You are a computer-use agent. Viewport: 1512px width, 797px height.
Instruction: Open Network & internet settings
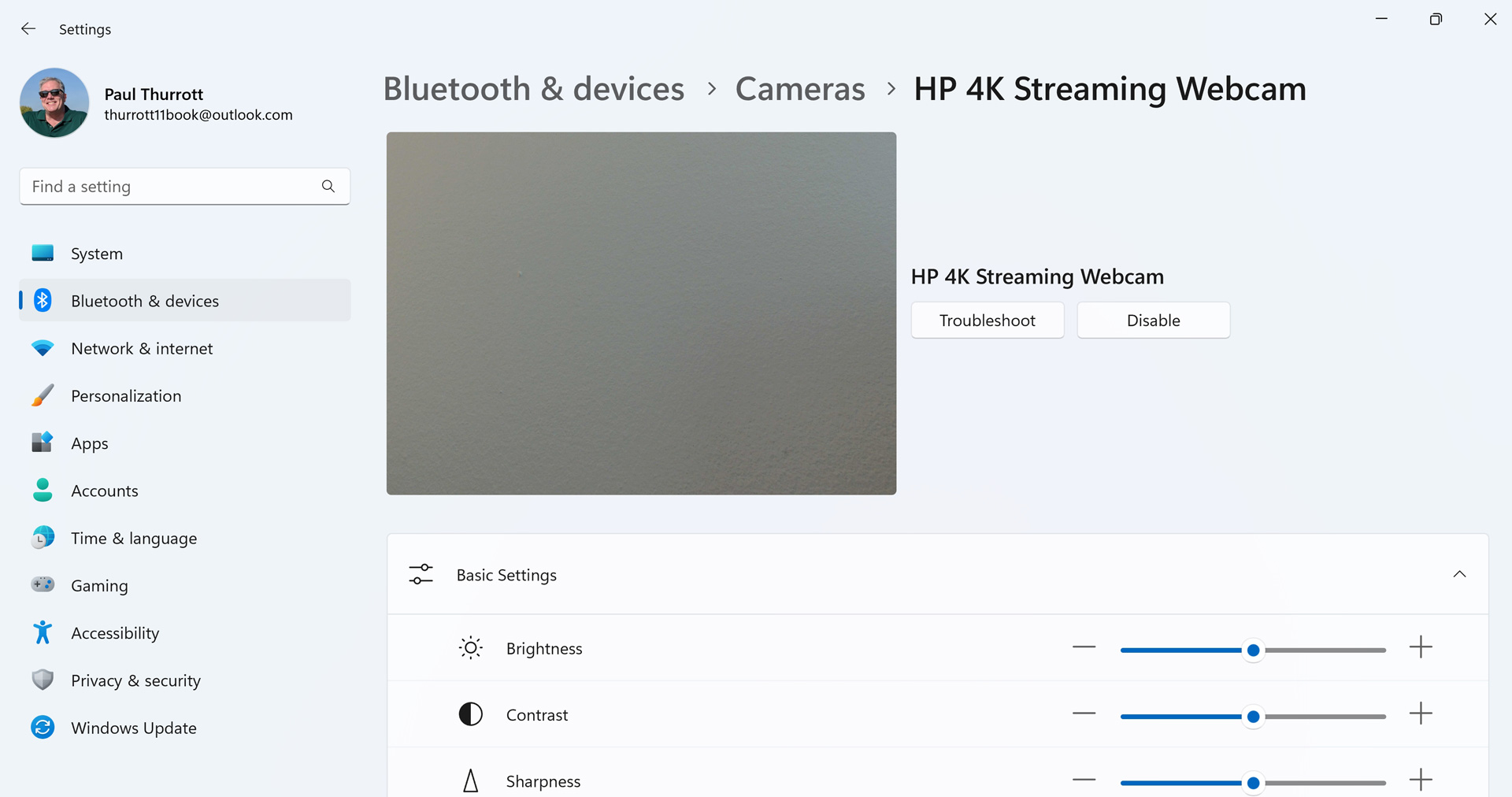point(185,348)
